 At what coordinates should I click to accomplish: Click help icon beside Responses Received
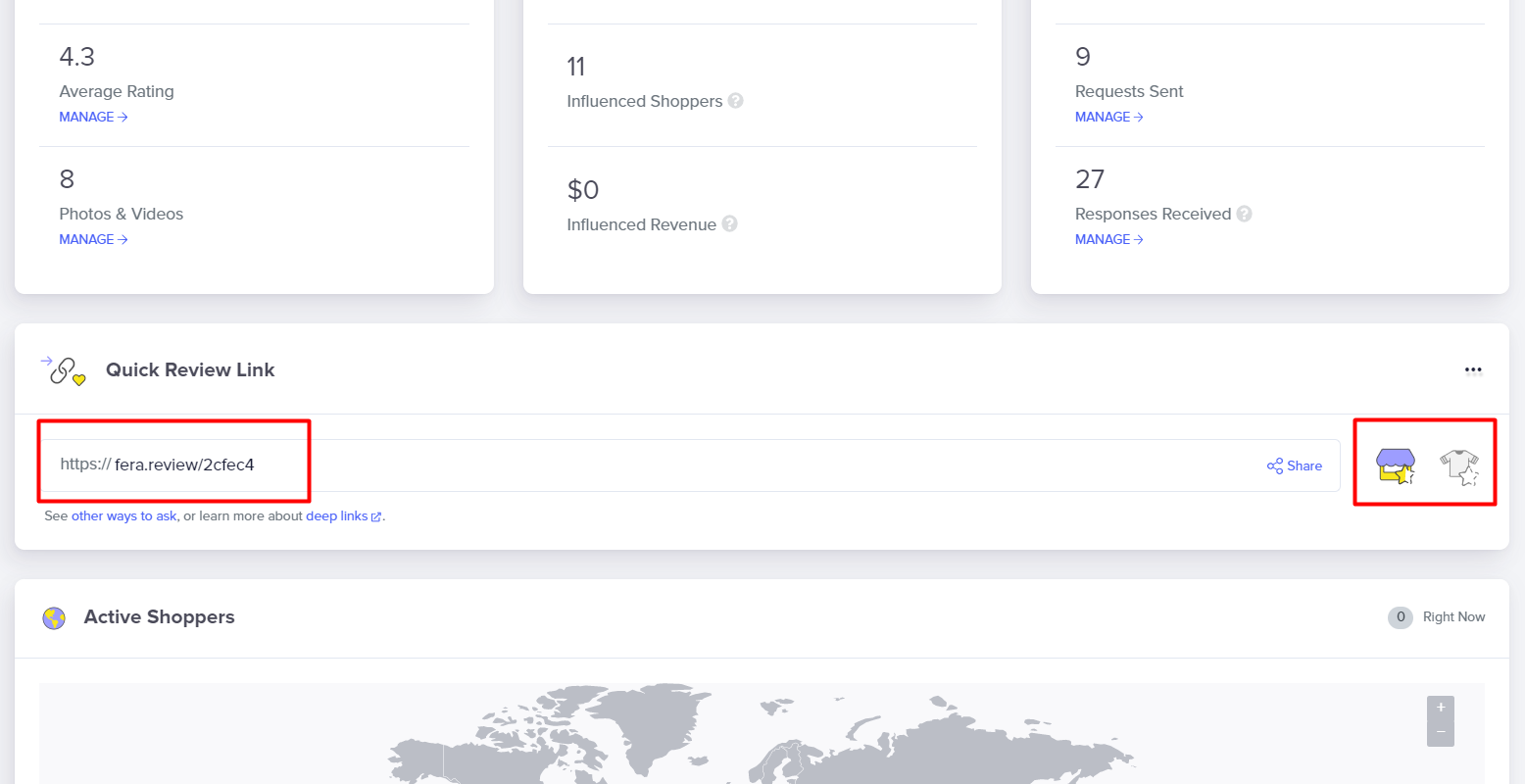1244,214
